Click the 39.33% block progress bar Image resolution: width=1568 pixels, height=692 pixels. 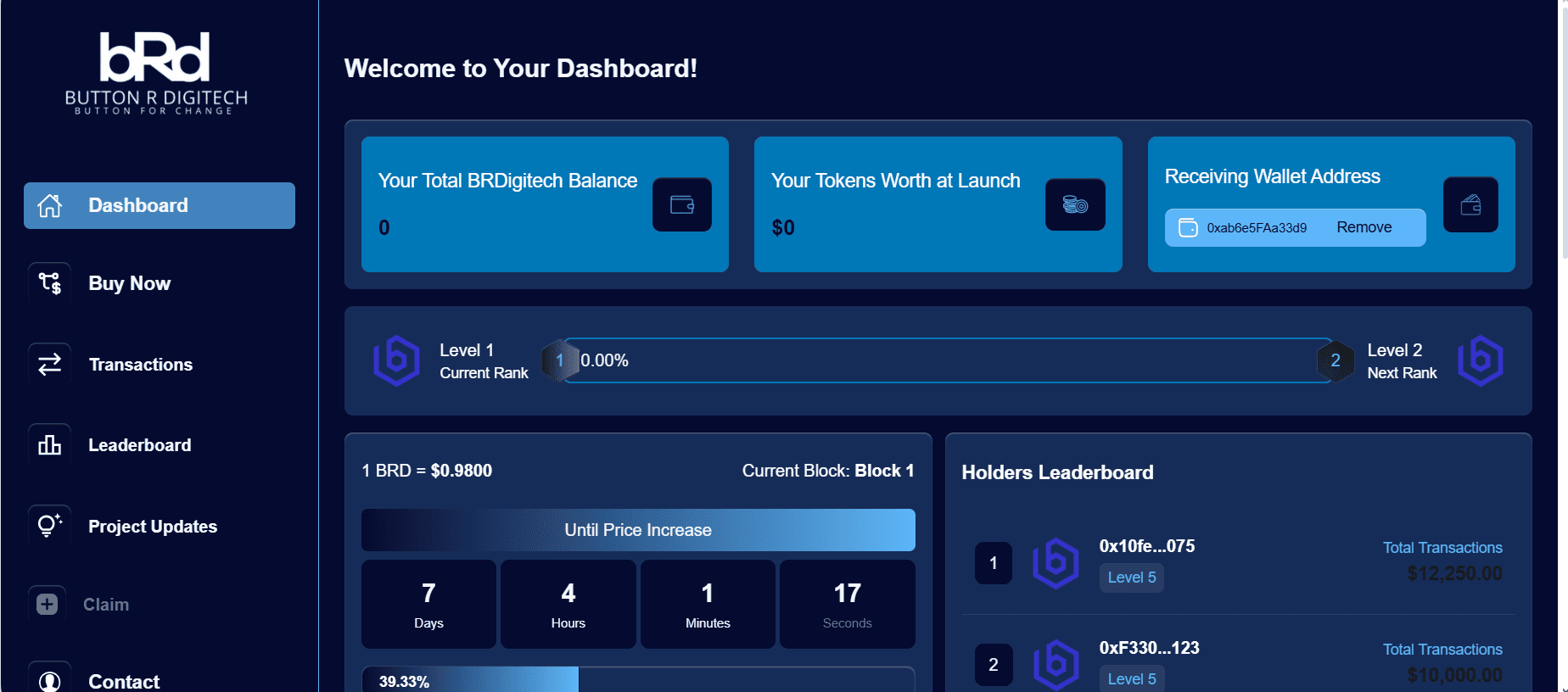click(x=638, y=680)
